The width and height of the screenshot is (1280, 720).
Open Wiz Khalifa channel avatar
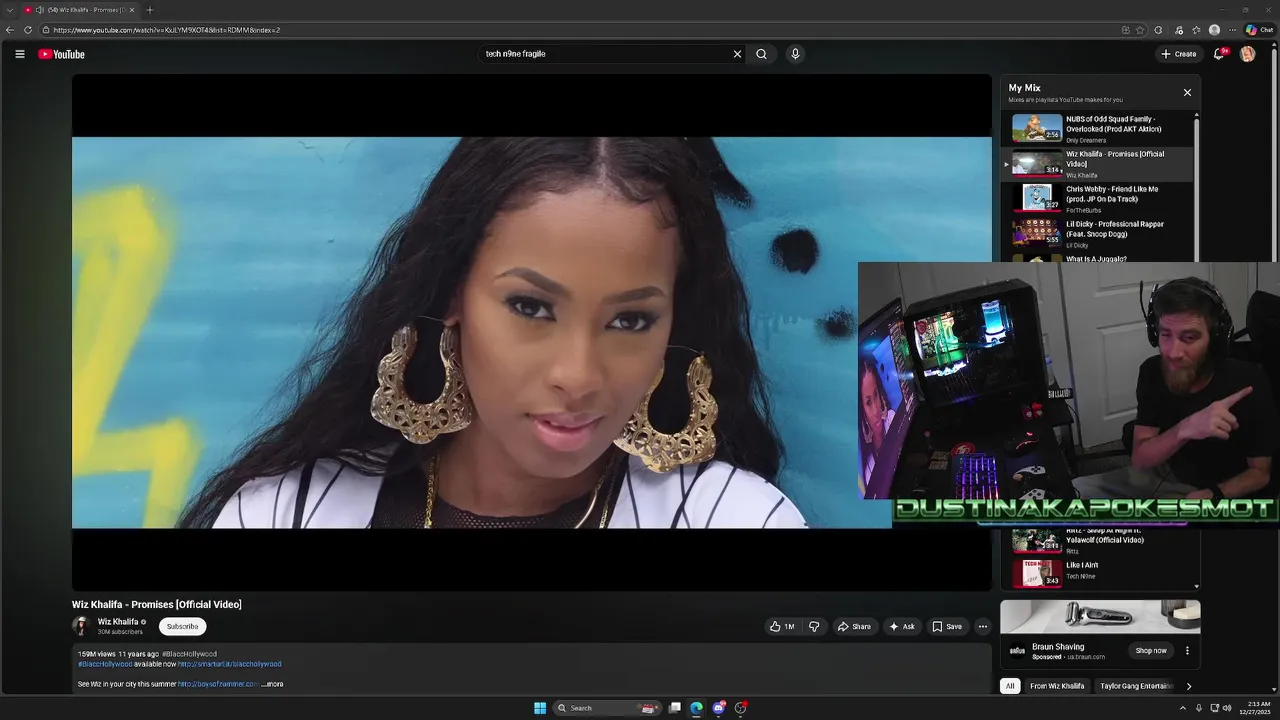[x=81, y=627]
